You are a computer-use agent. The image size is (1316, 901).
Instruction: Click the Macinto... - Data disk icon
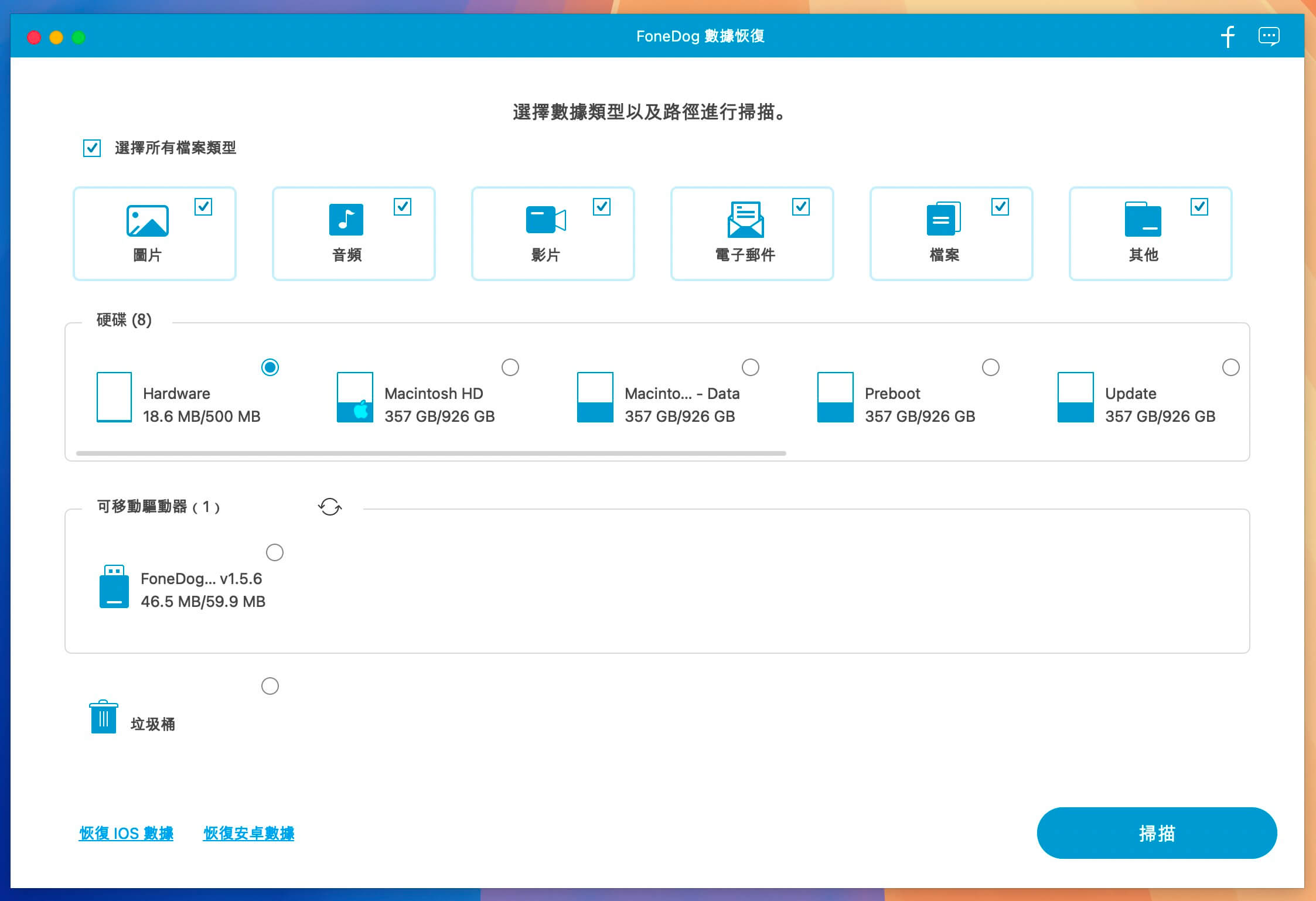point(595,397)
